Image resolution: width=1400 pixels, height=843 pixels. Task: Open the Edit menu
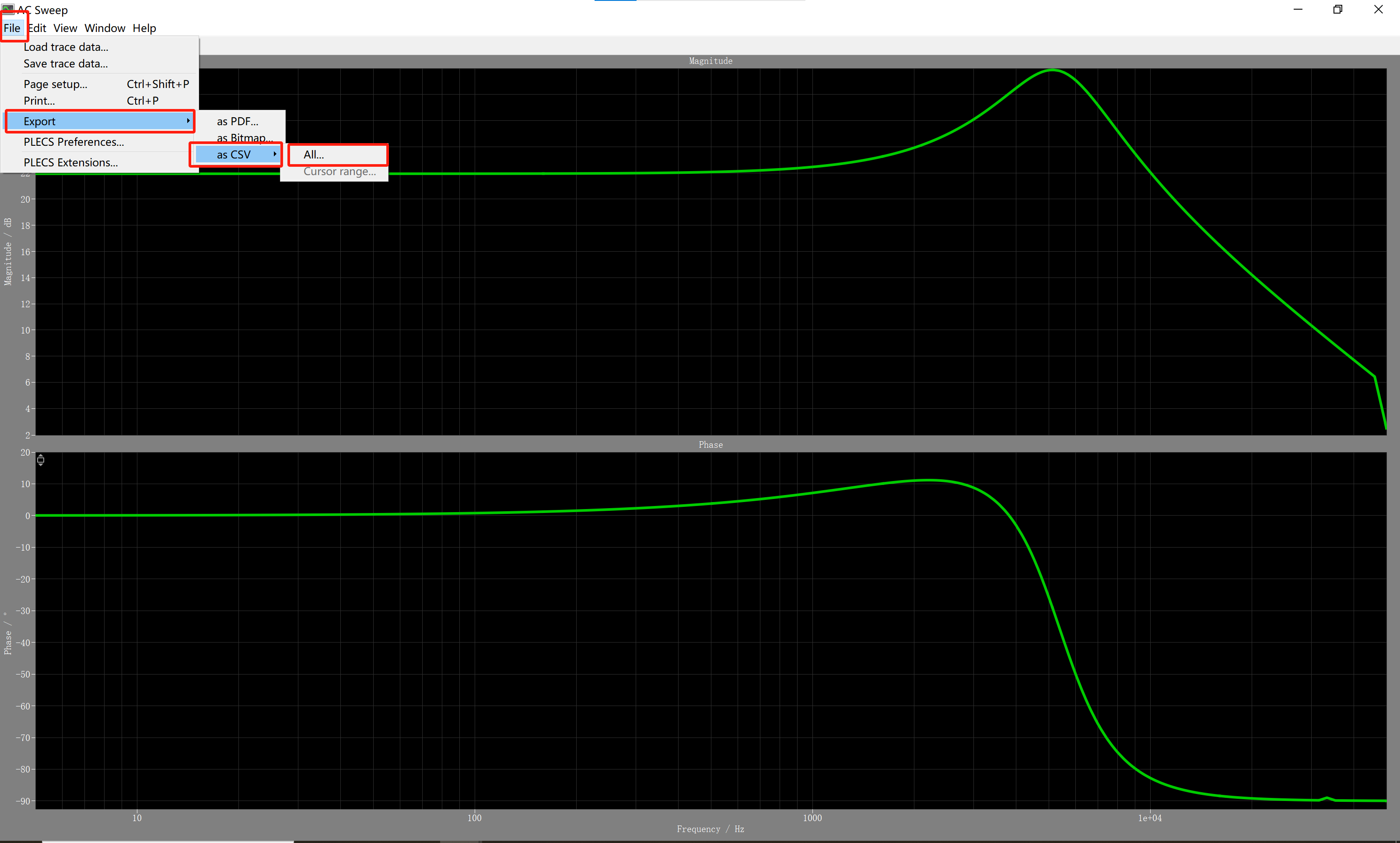click(38, 28)
